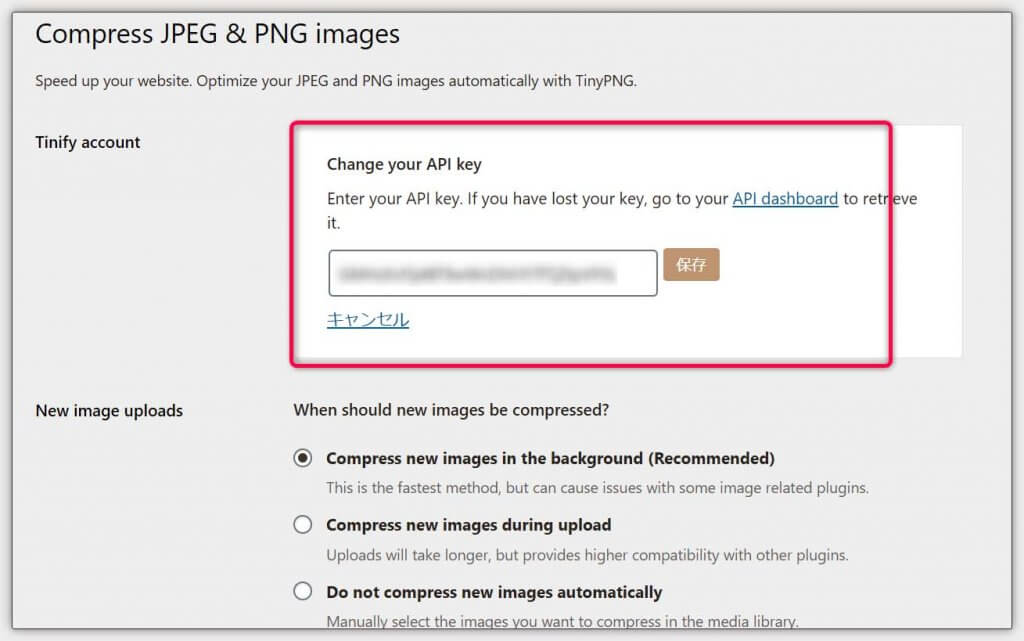The image size is (1024, 641).
Task: Click the "Tinify account" section label
Action: 88,142
